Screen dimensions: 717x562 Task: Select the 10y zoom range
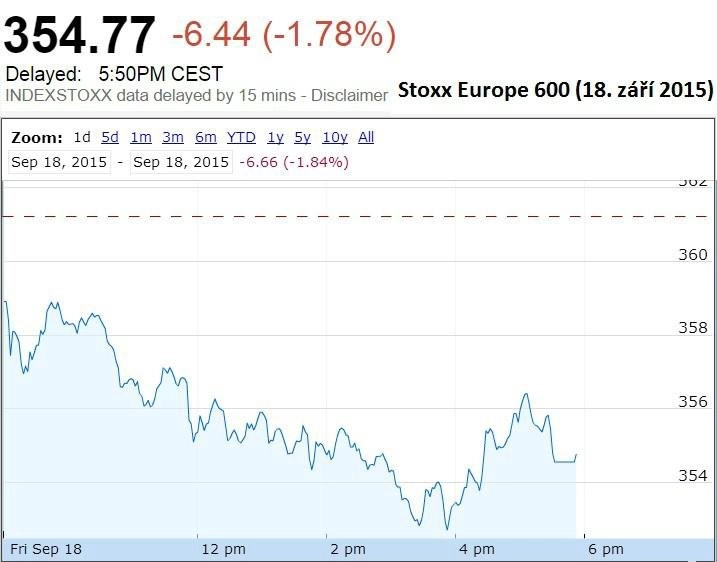pos(335,137)
